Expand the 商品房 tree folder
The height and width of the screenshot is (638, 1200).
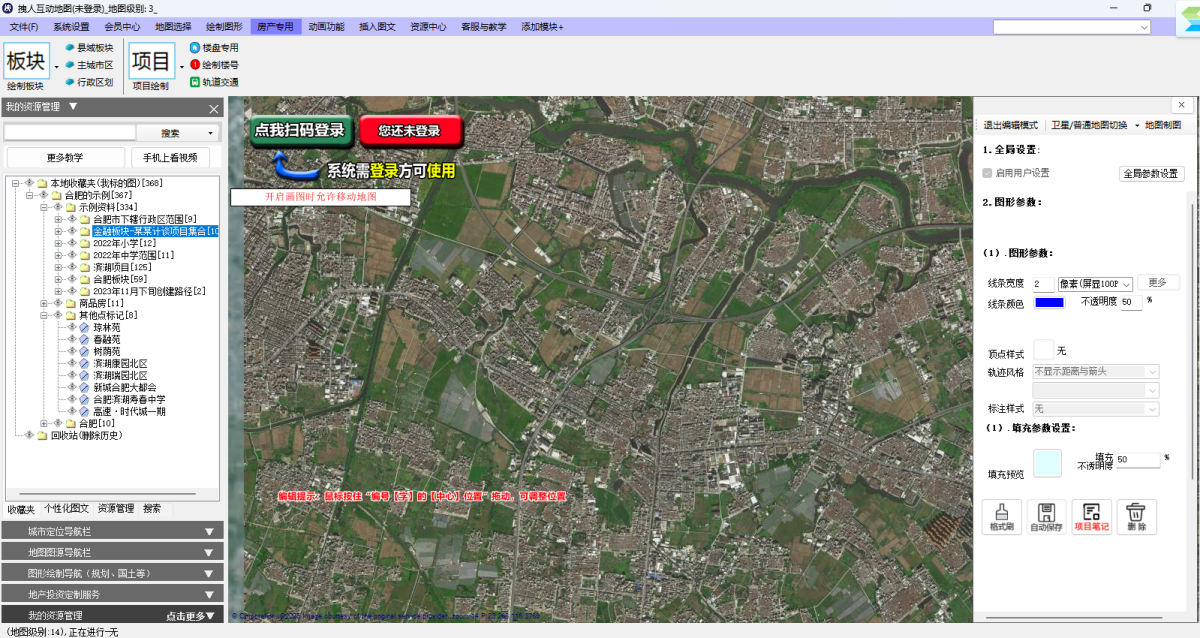pos(45,303)
